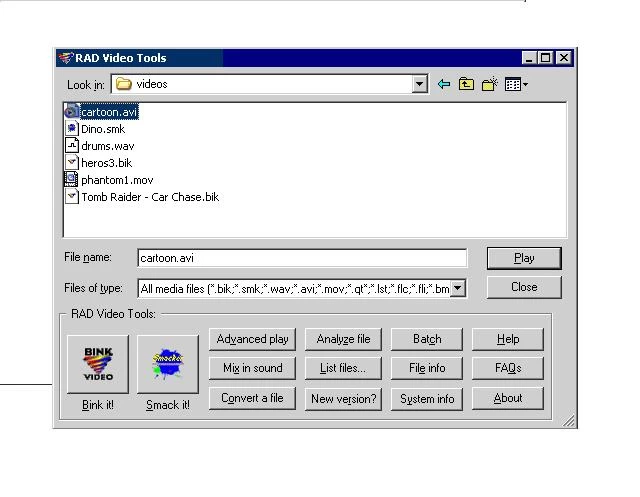Open FAQs
The width and height of the screenshot is (640, 497).
tap(508, 368)
